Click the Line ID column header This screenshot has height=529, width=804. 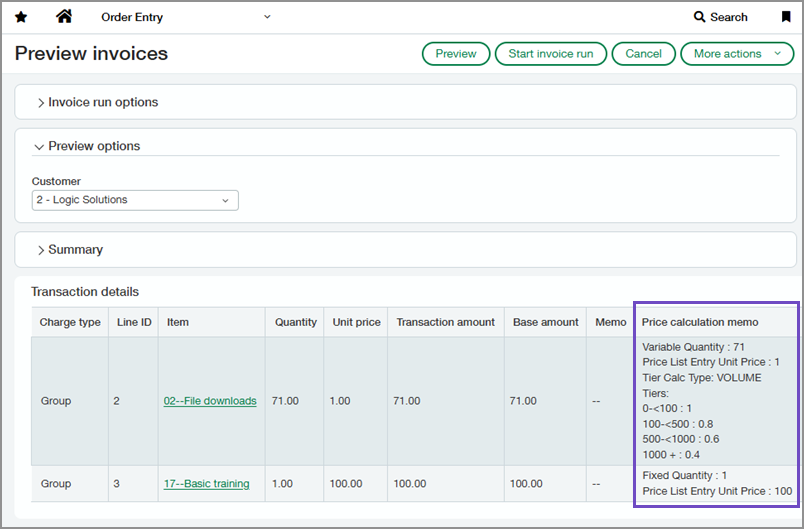(134, 322)
